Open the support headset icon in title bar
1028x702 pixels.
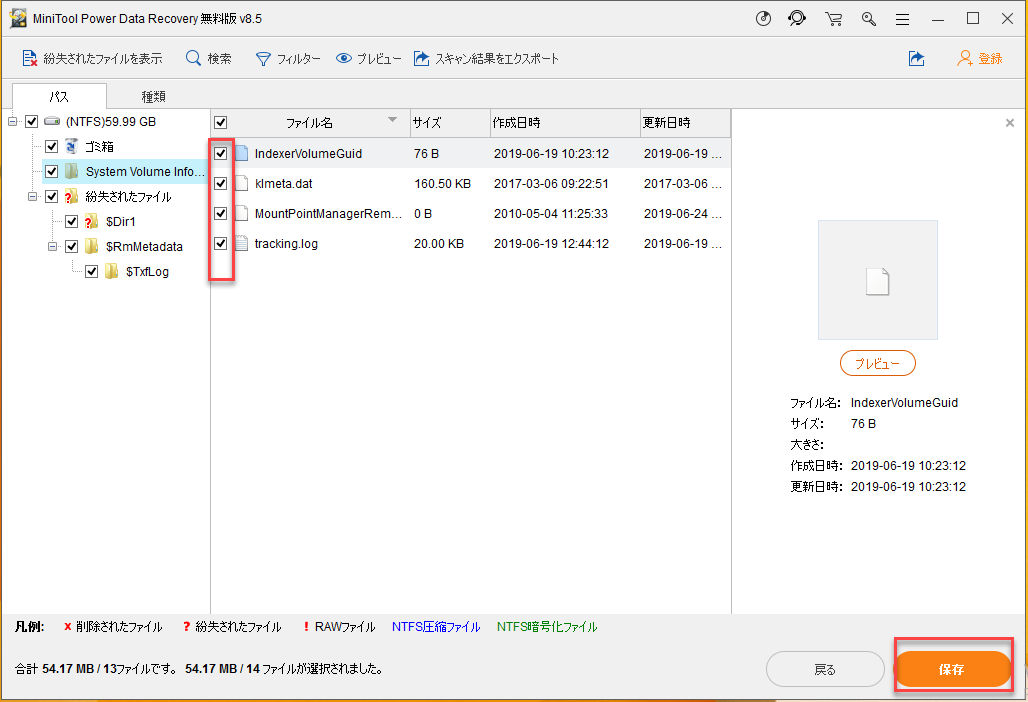tap(797, 18)
